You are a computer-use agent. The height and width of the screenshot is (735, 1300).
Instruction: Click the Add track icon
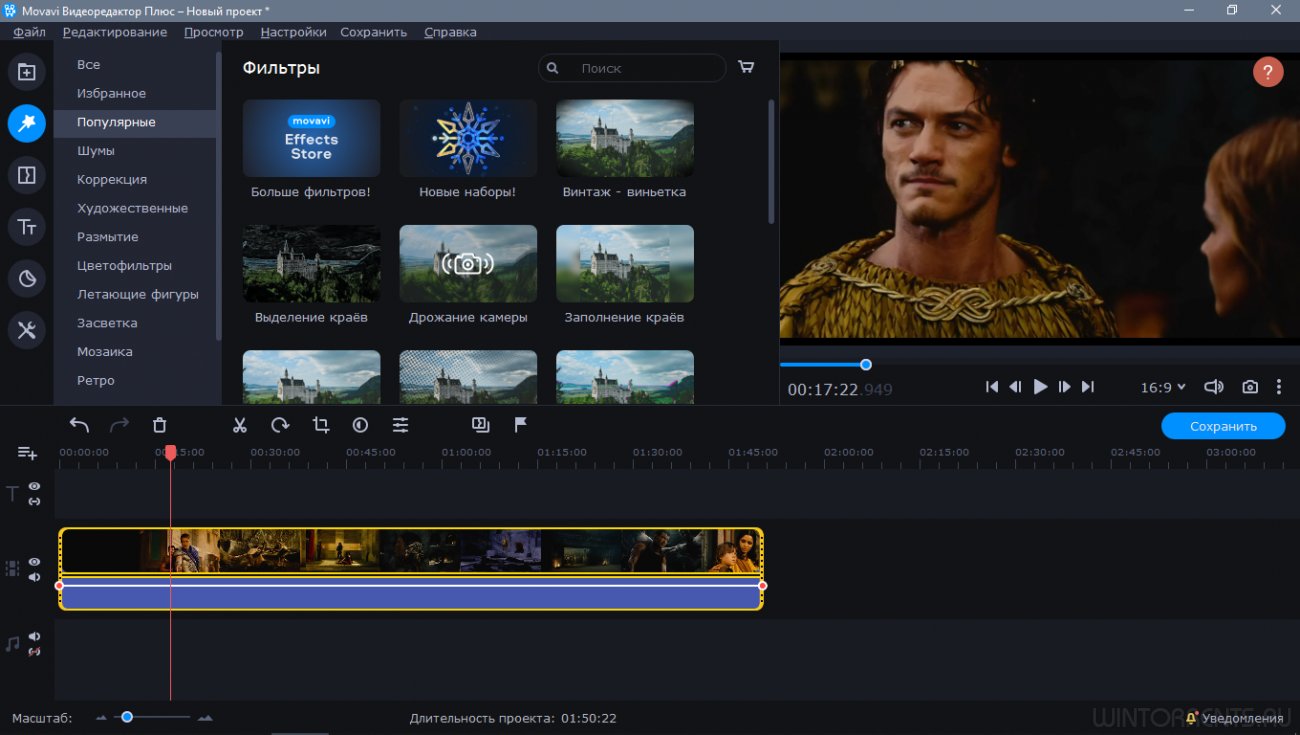click(x=27, y=453)
